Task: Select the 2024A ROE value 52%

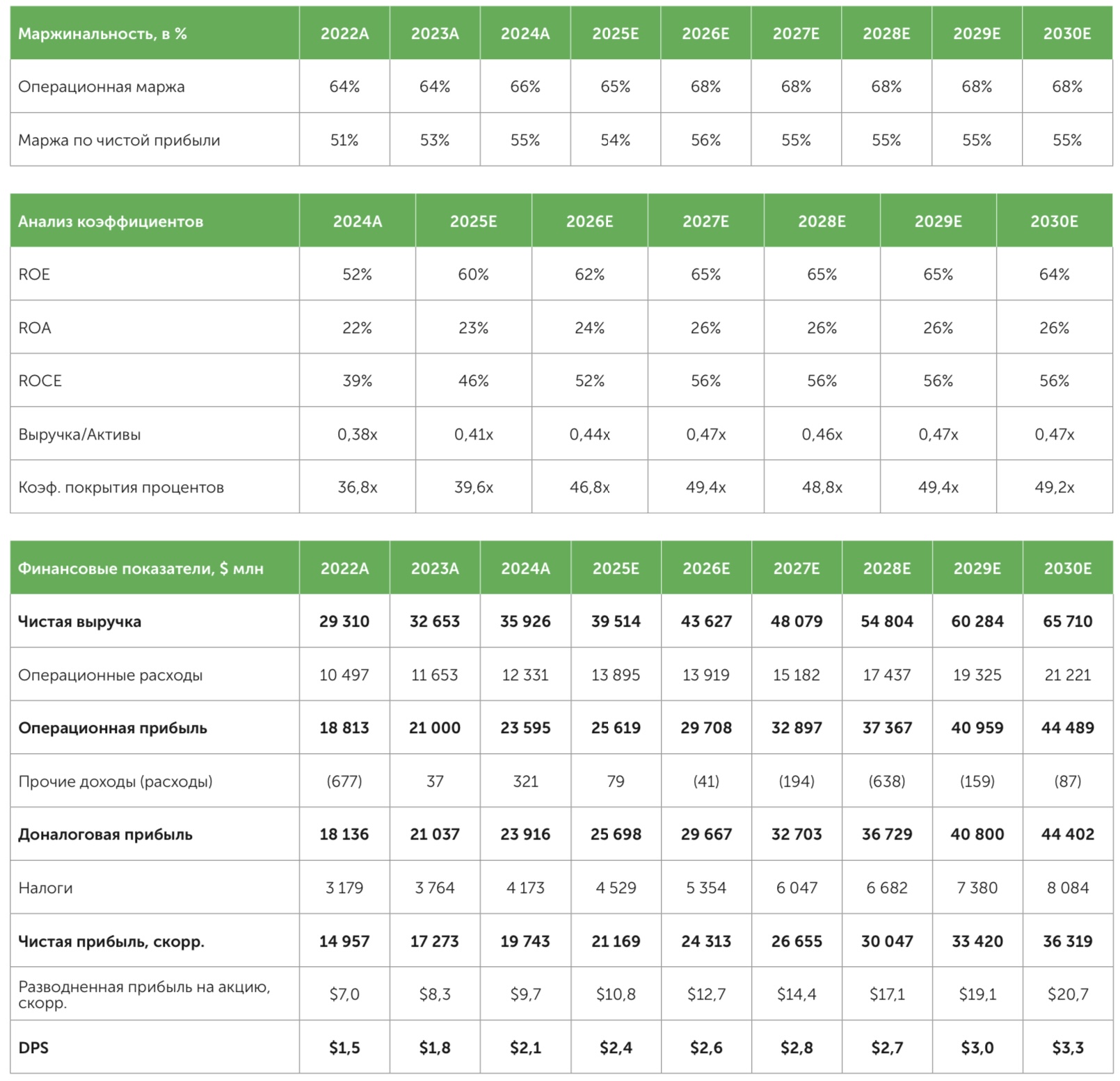Action: tap(357, 275)
